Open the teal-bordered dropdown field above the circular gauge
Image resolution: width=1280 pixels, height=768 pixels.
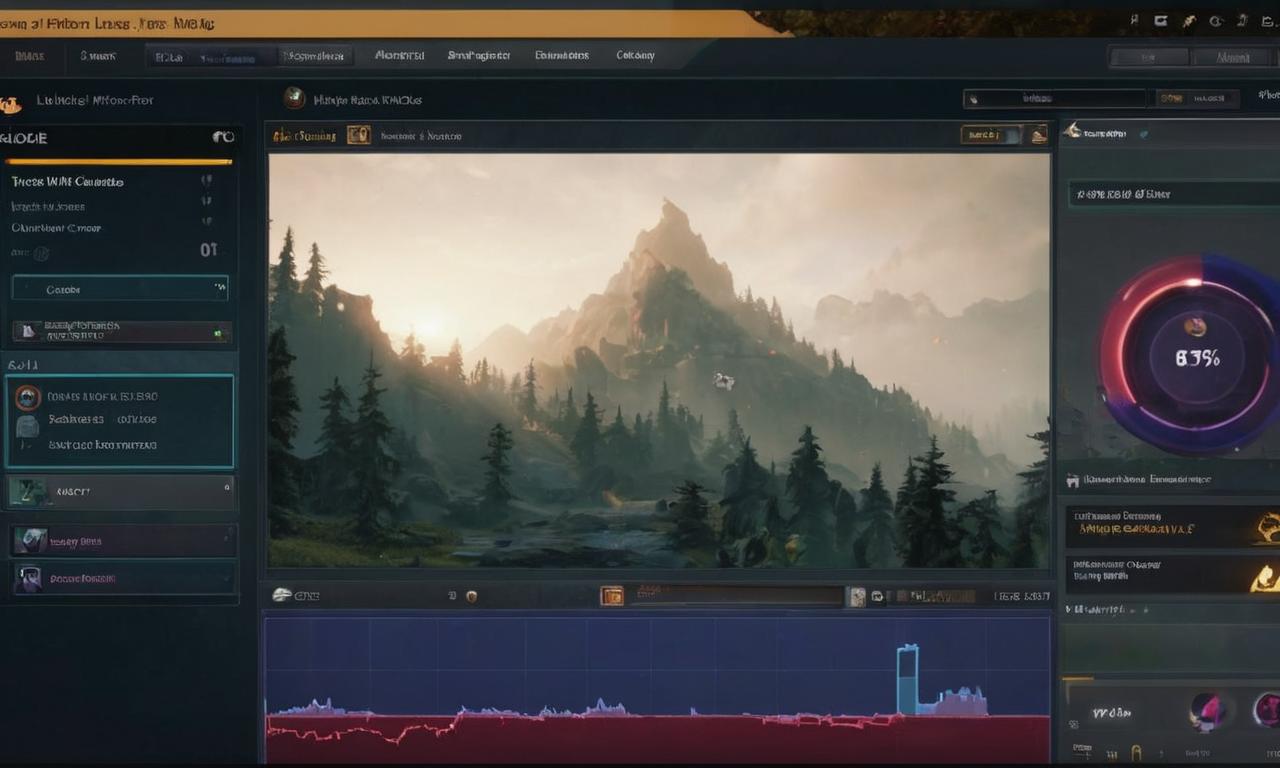click(x=1170, y=194)
